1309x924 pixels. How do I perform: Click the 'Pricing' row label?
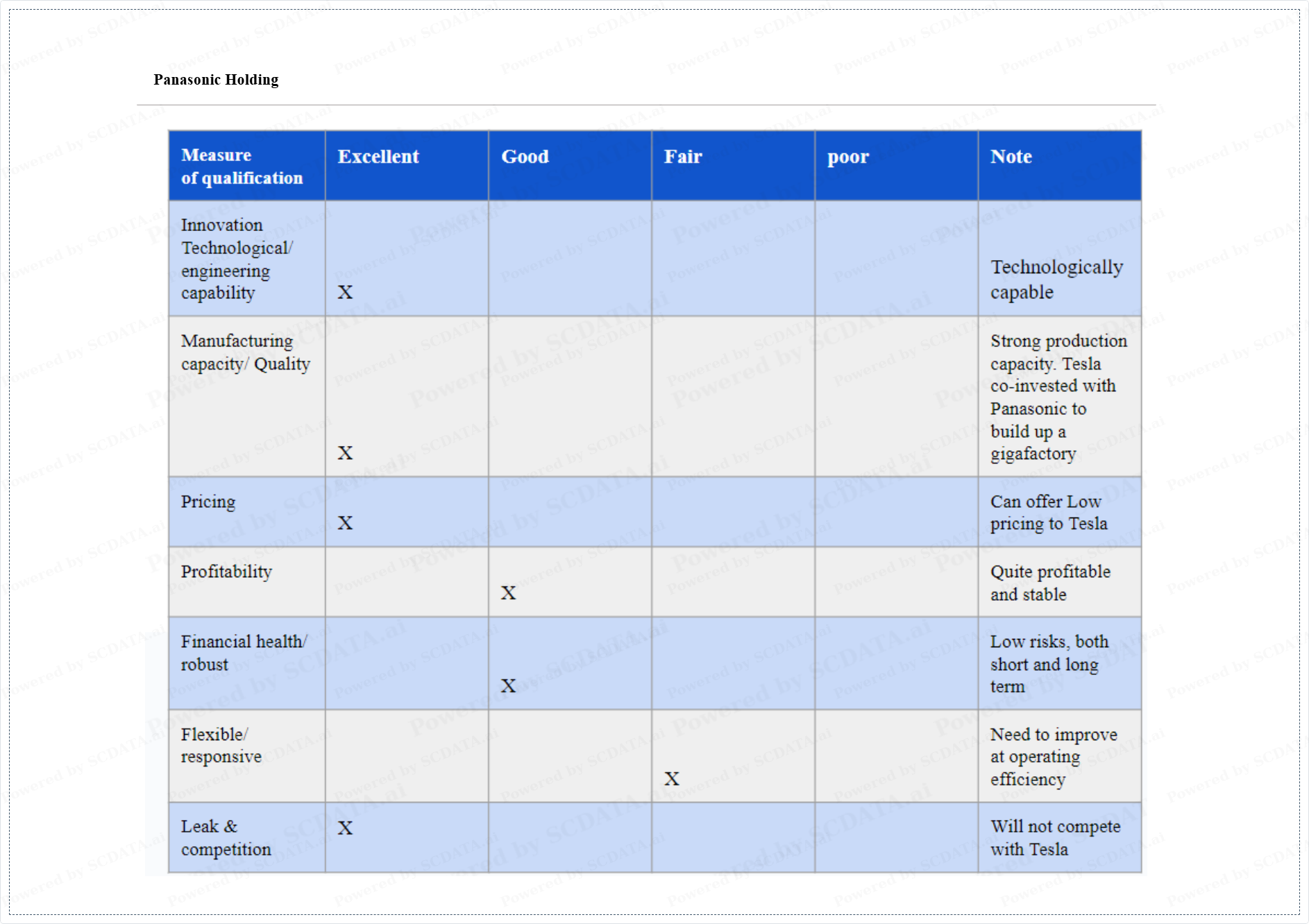(208, 502)
